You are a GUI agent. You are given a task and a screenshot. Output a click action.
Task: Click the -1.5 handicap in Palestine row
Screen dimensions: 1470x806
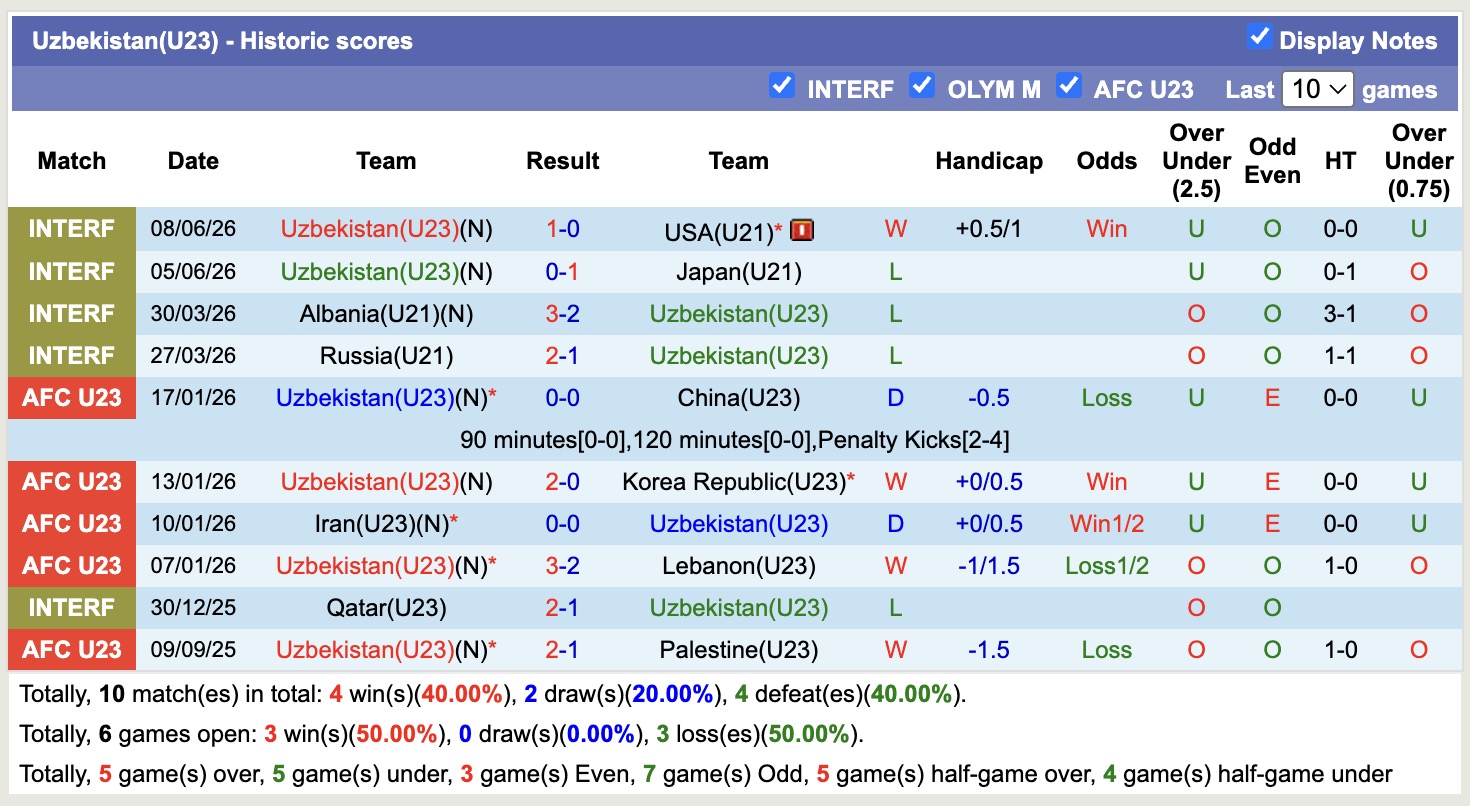[x=989, y=649]
